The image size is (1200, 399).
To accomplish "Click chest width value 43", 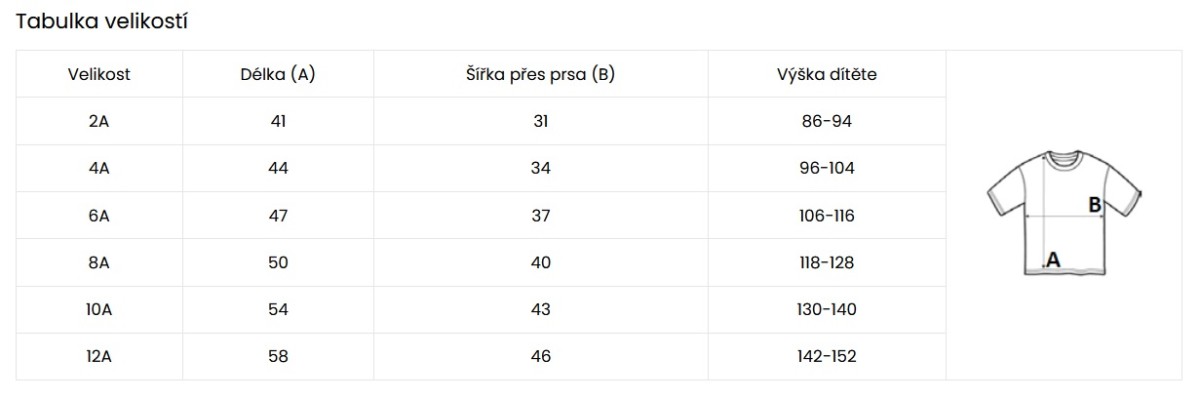I will [541, 309].
